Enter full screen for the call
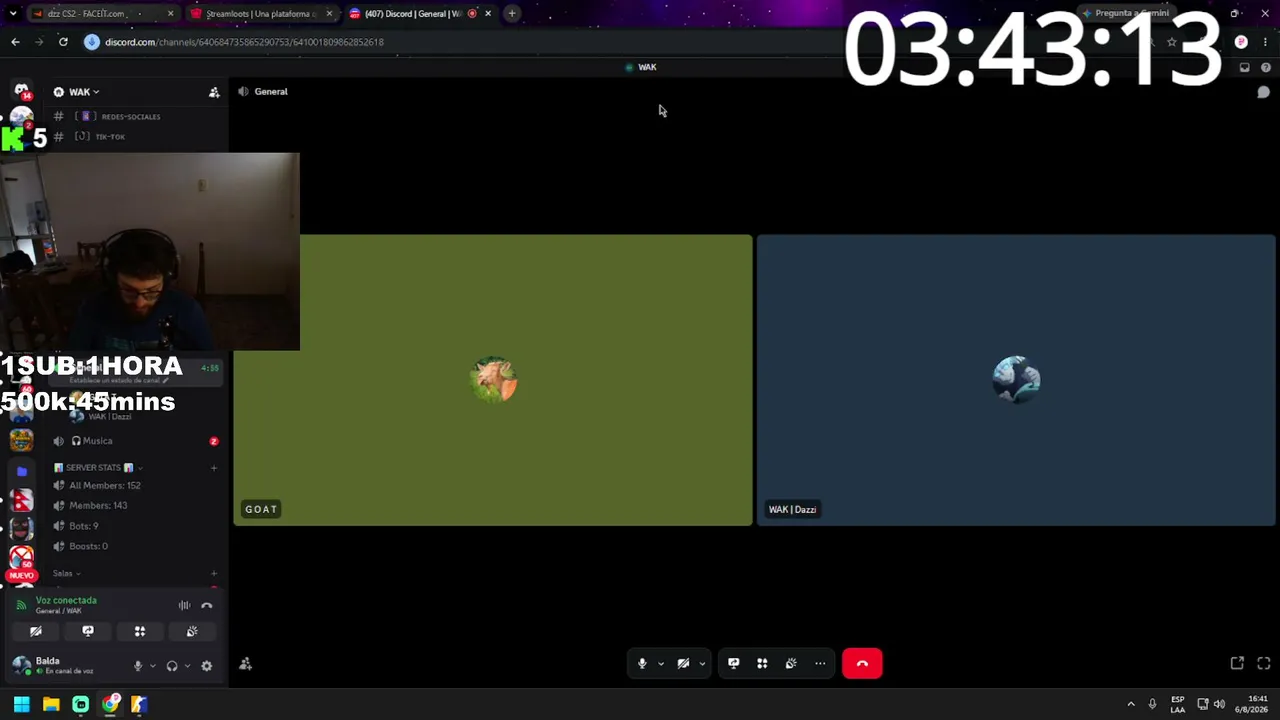1280x720 pixels. pos(1264,663)
